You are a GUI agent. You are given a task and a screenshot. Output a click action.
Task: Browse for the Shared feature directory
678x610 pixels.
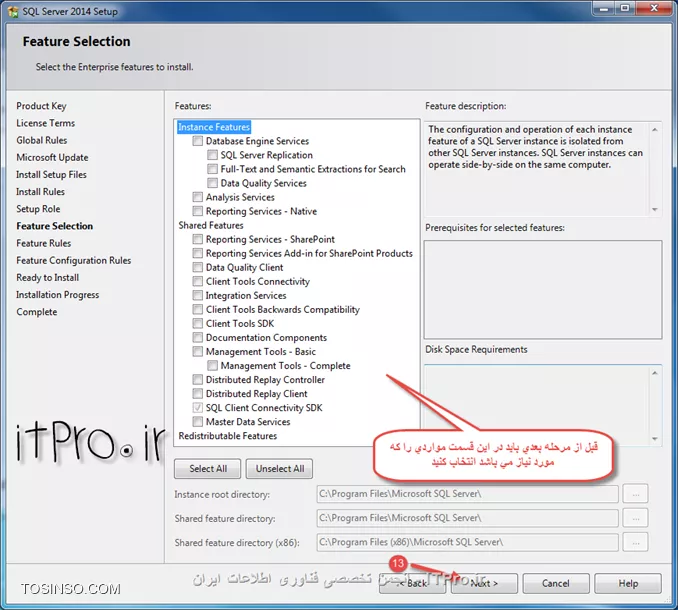(x=635, y=518)
